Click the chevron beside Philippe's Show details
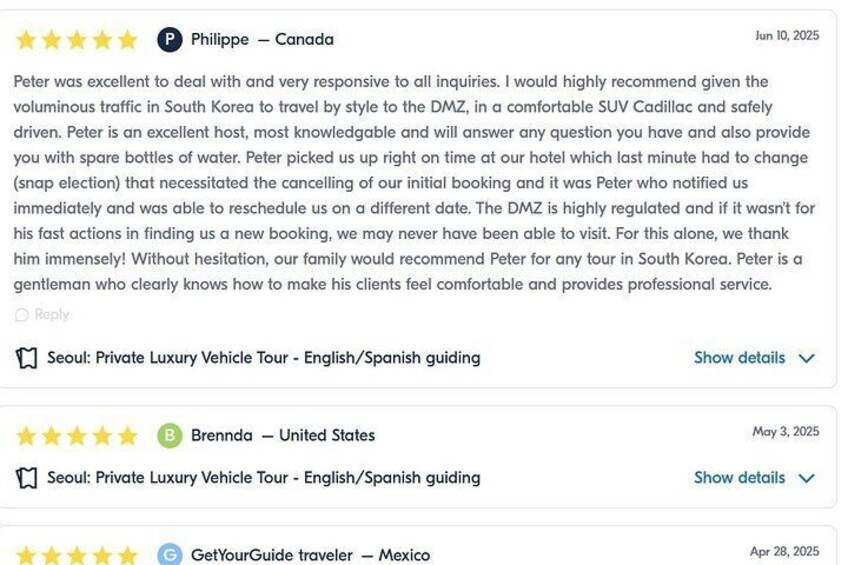Image resolution: width=848 pixels, height=565 pixels. [x=807, y=358]
